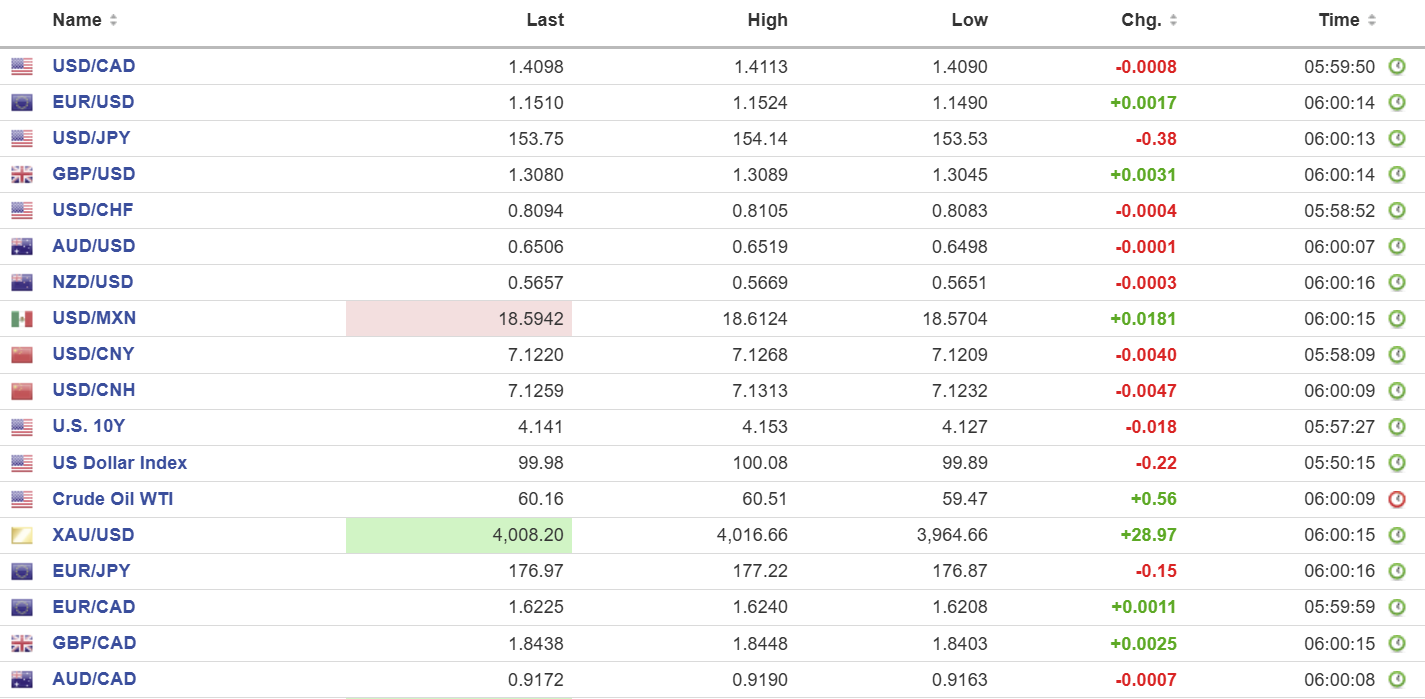The image size is (1425, 699).
Task: Click the gold bar icon beside XAU/USD
Action: pyautogui.click(x=22, y=536)
